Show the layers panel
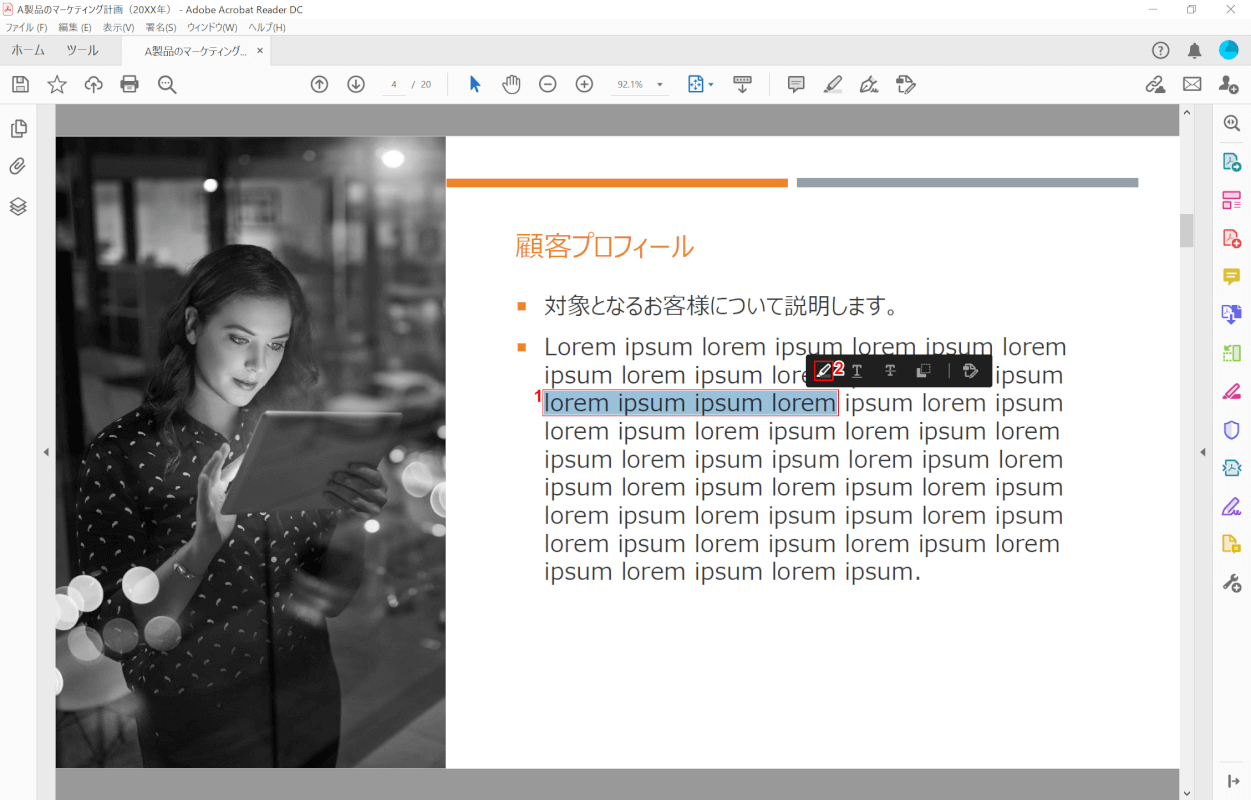Screen dimensions: 1251x800 [x=18, y=206]
